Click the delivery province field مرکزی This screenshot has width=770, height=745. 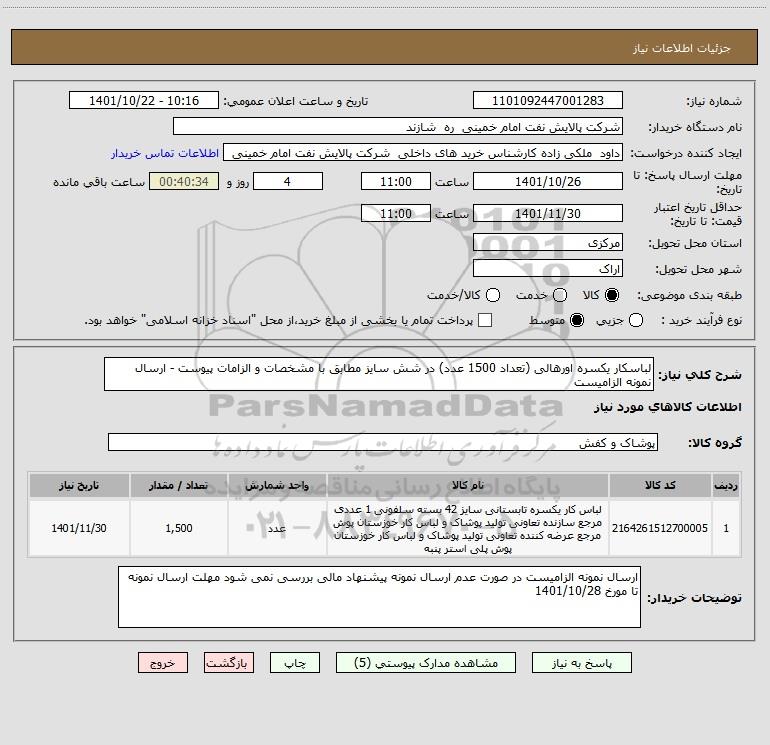click(548, 243)
